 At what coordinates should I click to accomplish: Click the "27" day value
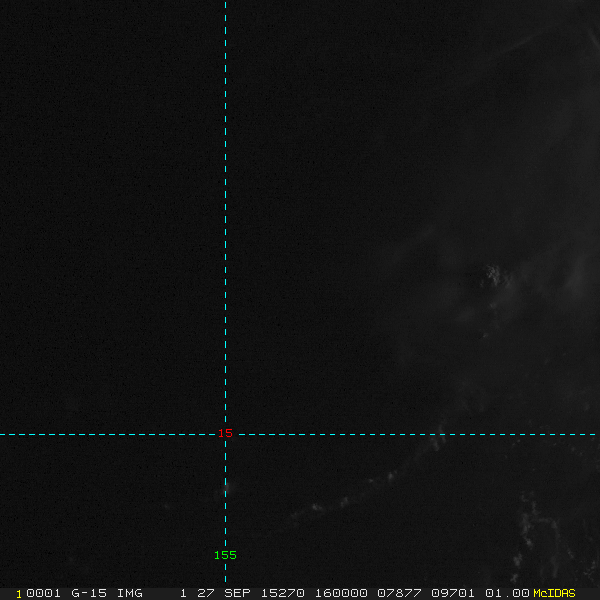205,593
